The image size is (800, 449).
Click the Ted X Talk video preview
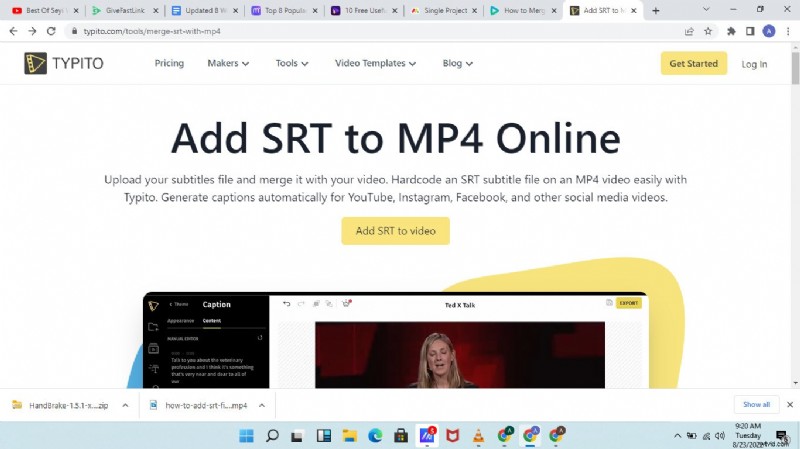click(x=460, y=355)
